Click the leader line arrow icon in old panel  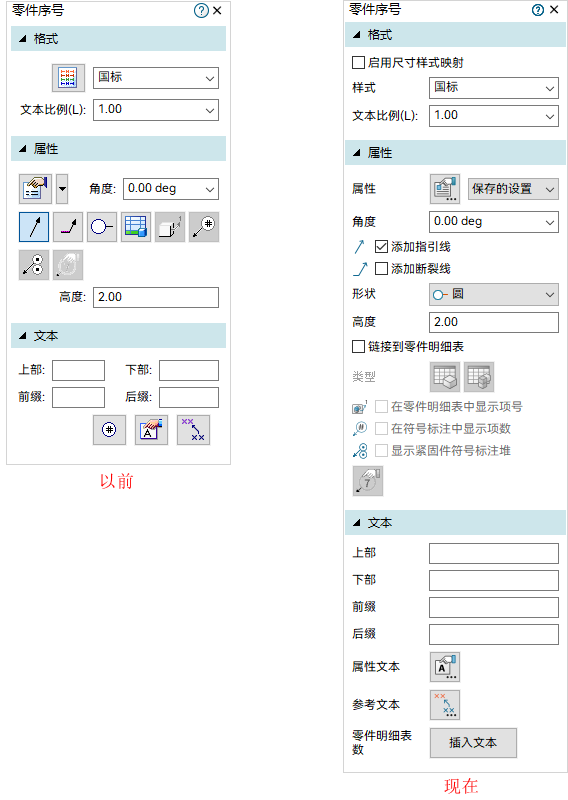tap(34, 227)
